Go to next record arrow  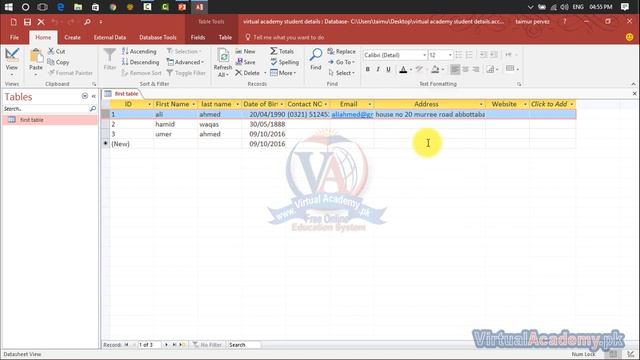click(x=166, y=345)
